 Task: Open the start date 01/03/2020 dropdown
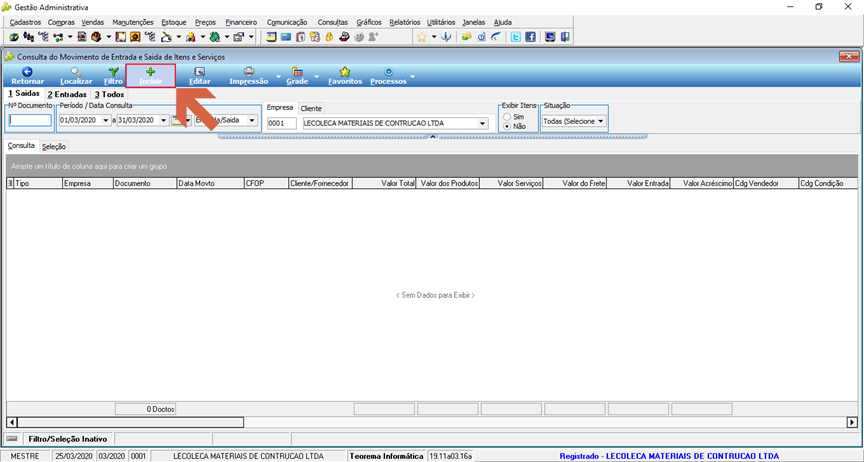tap(106, 120)
